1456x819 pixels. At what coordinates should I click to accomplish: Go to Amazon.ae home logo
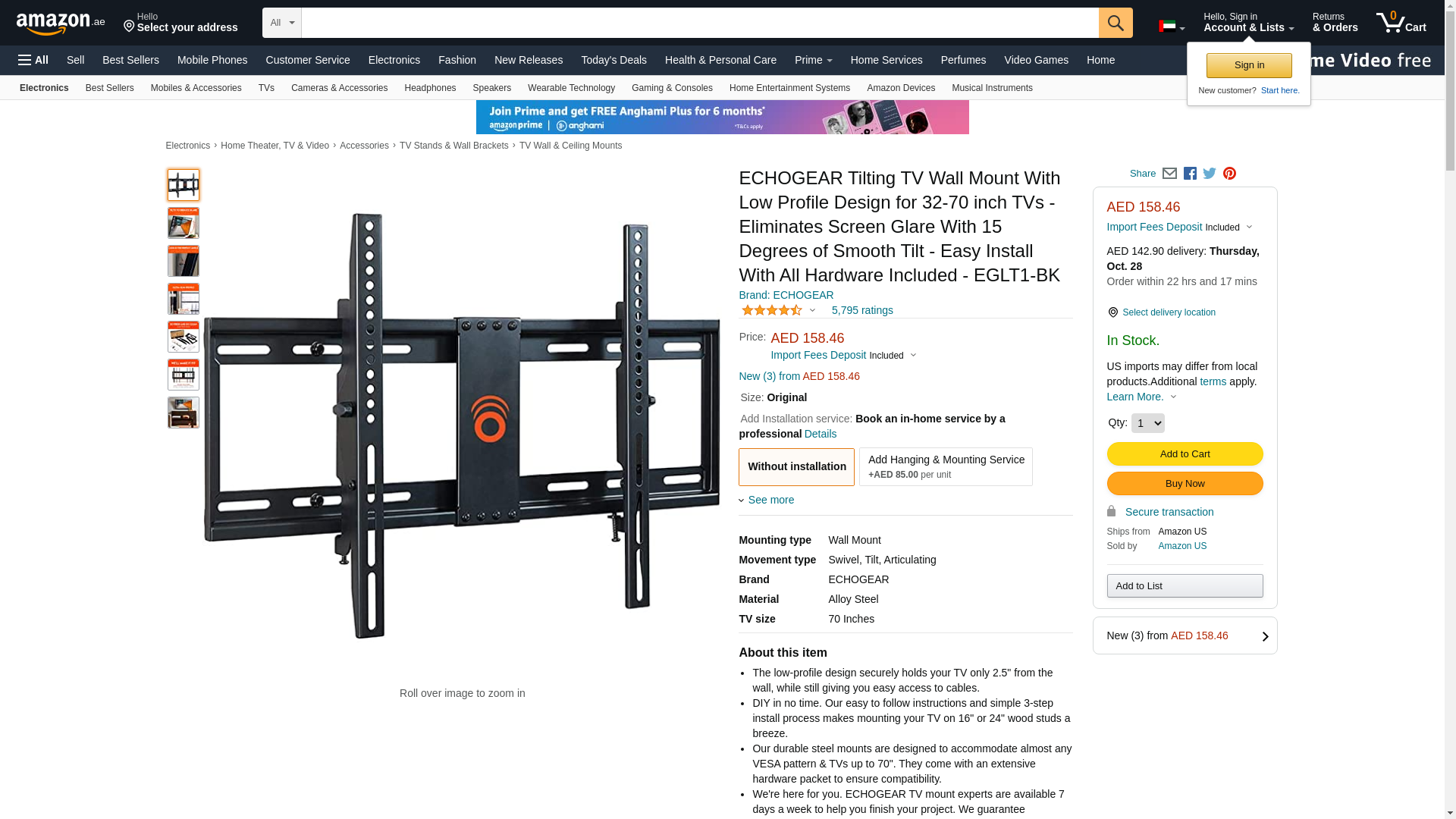(x=61, y=24)
